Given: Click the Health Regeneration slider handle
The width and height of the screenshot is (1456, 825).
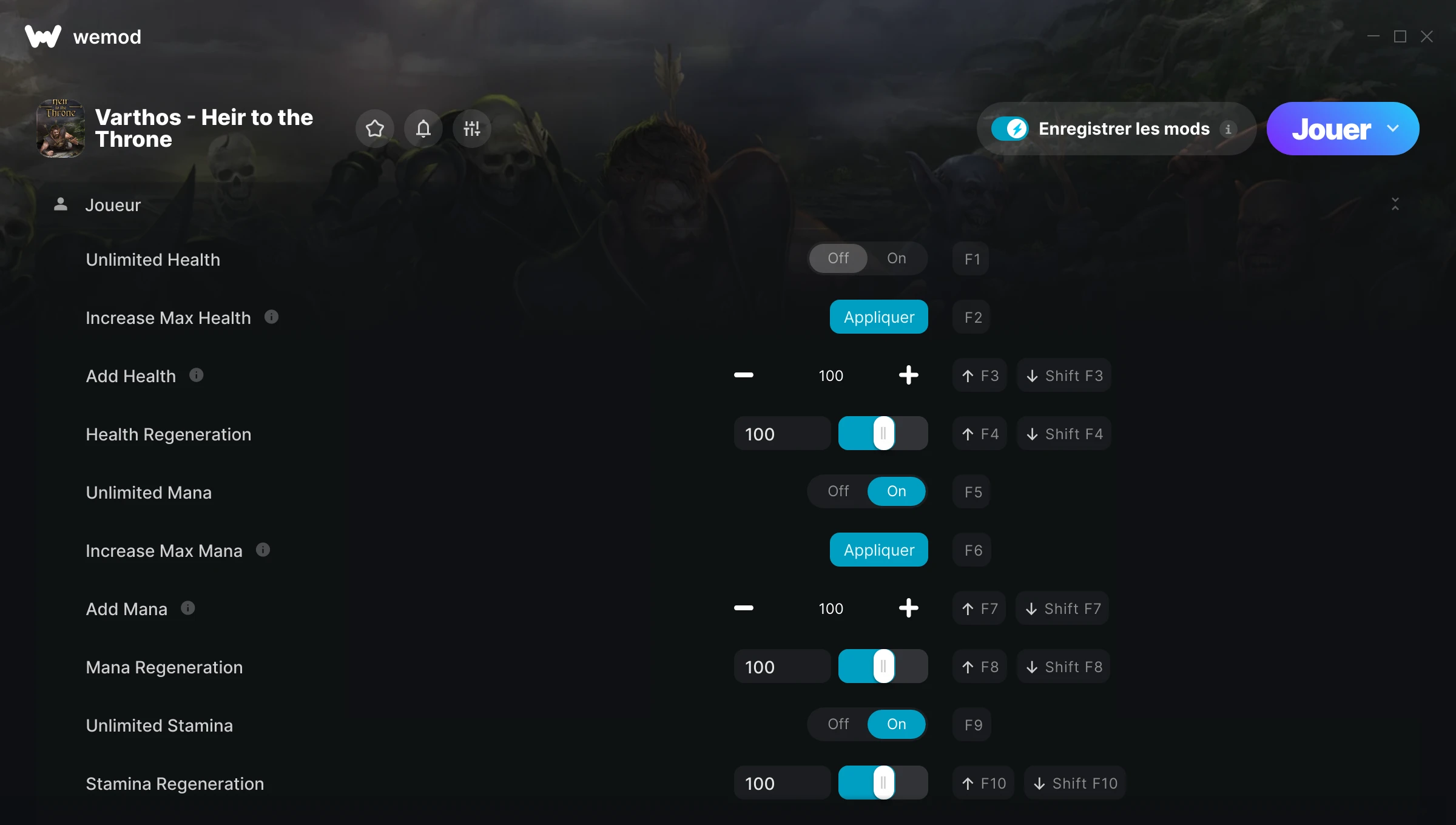Looking at the screenshot, I should tap(884, 433).
